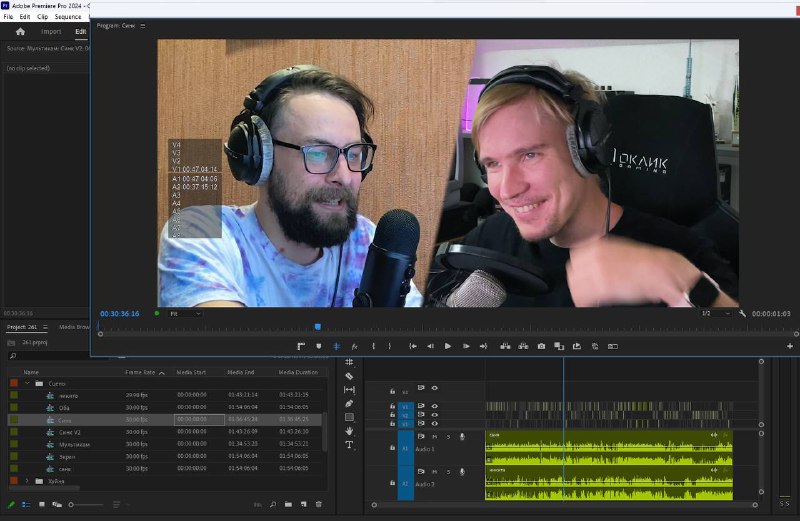
Task: Sort by Frame Rate column header
Action: click(140, 373)
